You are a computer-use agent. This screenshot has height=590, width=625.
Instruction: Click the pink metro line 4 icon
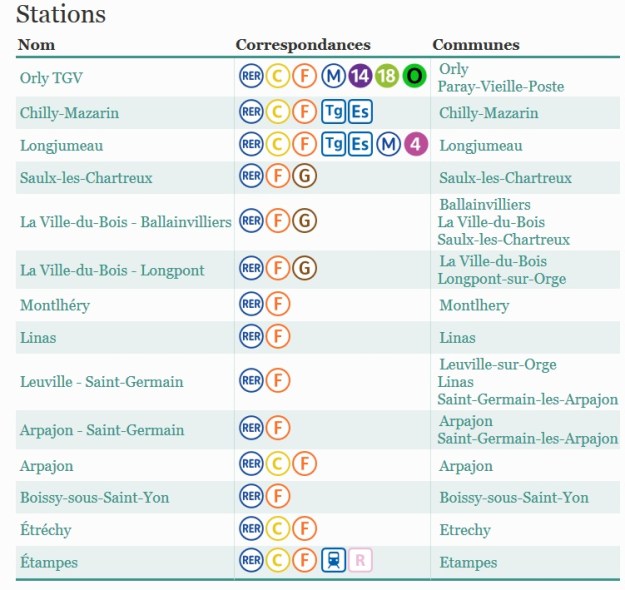[416, 144]
